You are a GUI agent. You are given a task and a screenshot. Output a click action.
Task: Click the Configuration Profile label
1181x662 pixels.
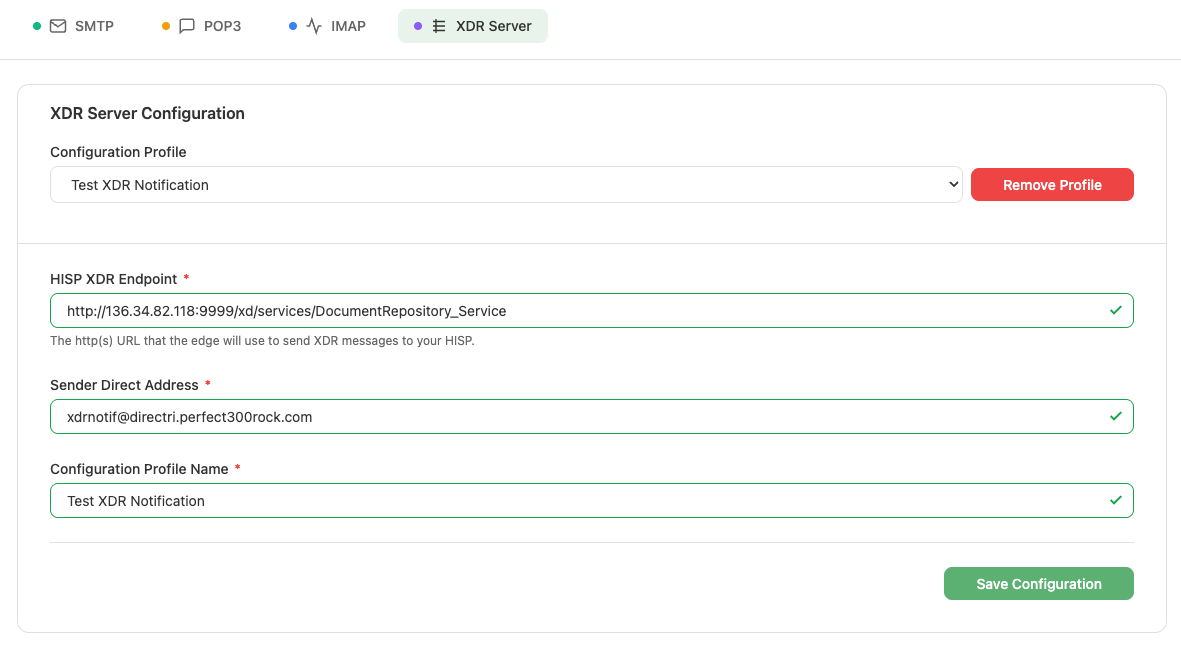coord(118,152)
